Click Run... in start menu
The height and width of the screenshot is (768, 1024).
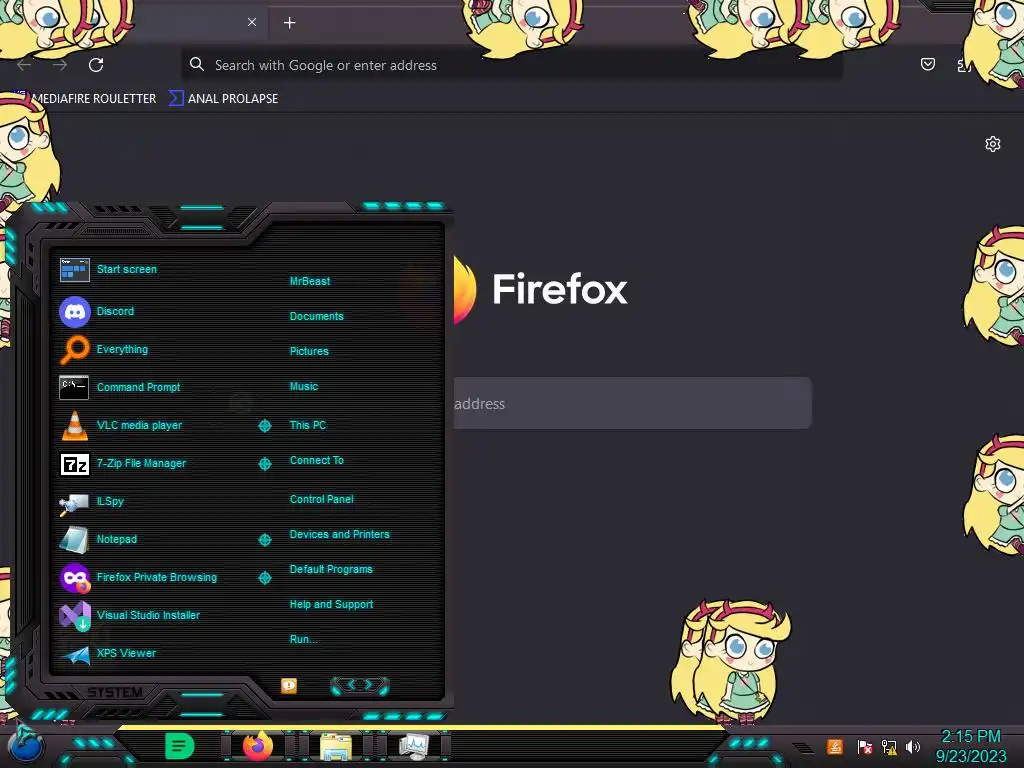(x=303, y=639)
